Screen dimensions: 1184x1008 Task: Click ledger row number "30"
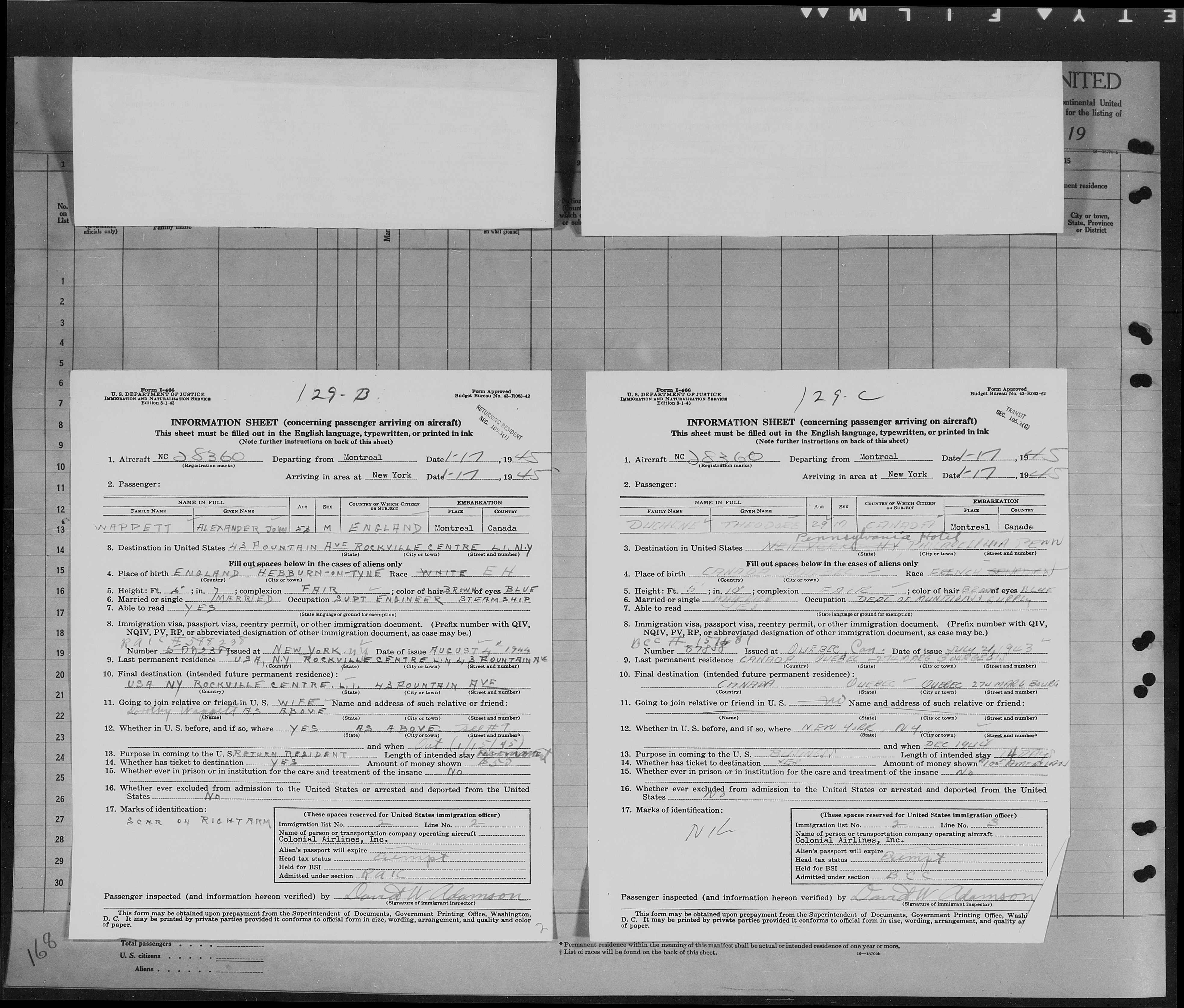58,882
